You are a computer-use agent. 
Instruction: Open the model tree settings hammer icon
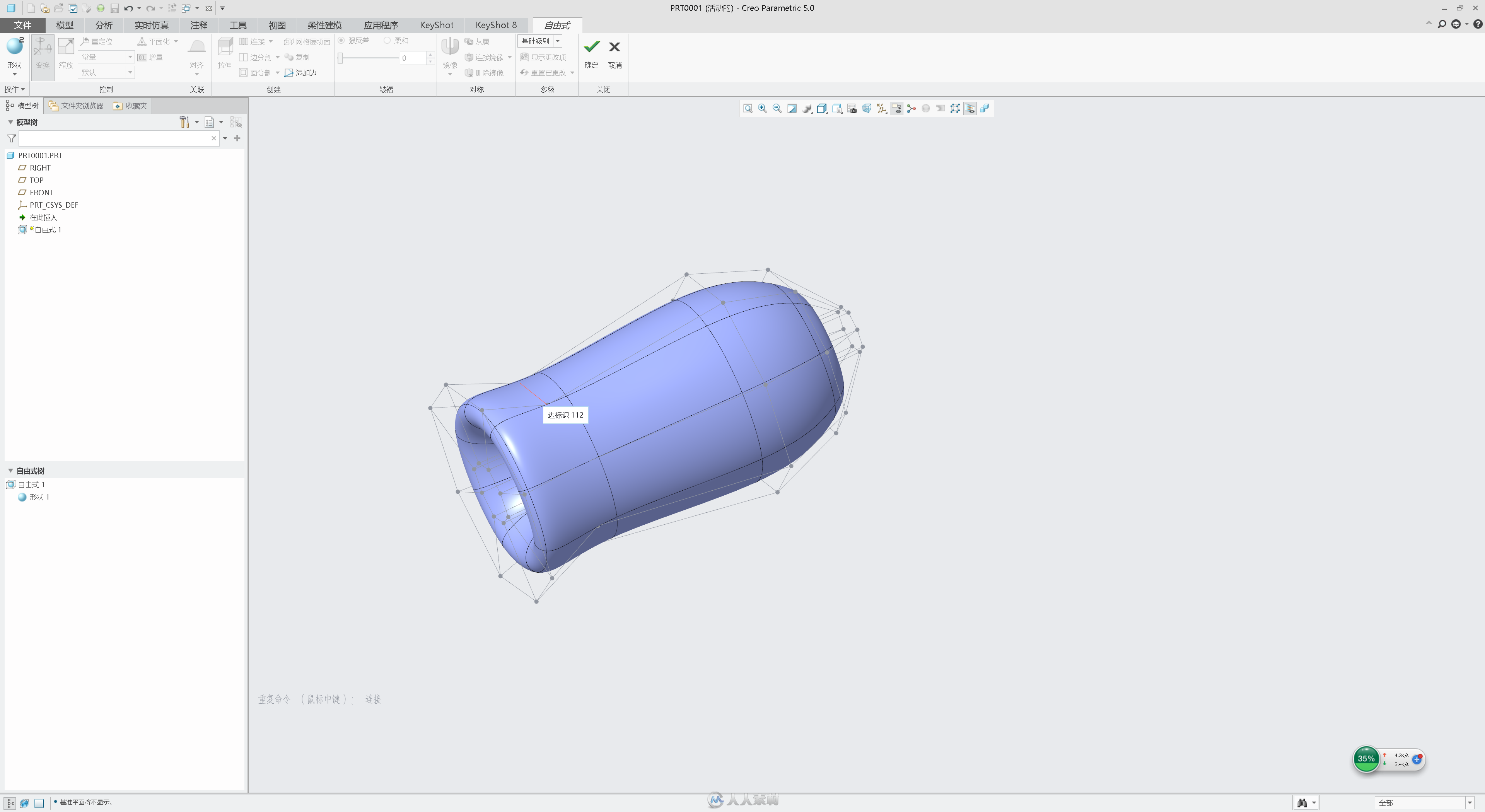184,122
